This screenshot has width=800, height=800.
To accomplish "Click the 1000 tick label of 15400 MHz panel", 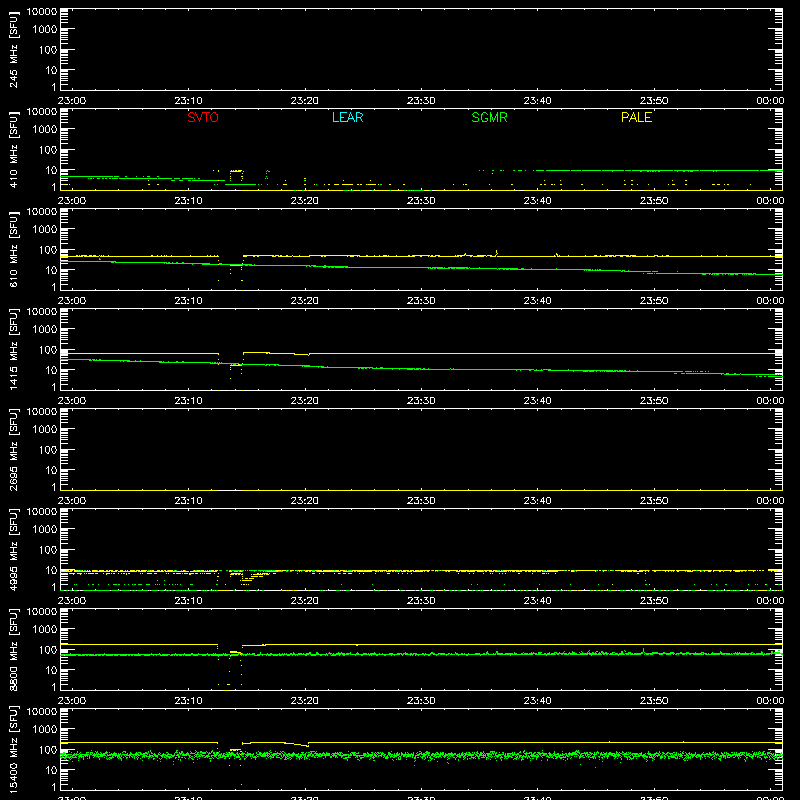I will click(x=45, y=729).
